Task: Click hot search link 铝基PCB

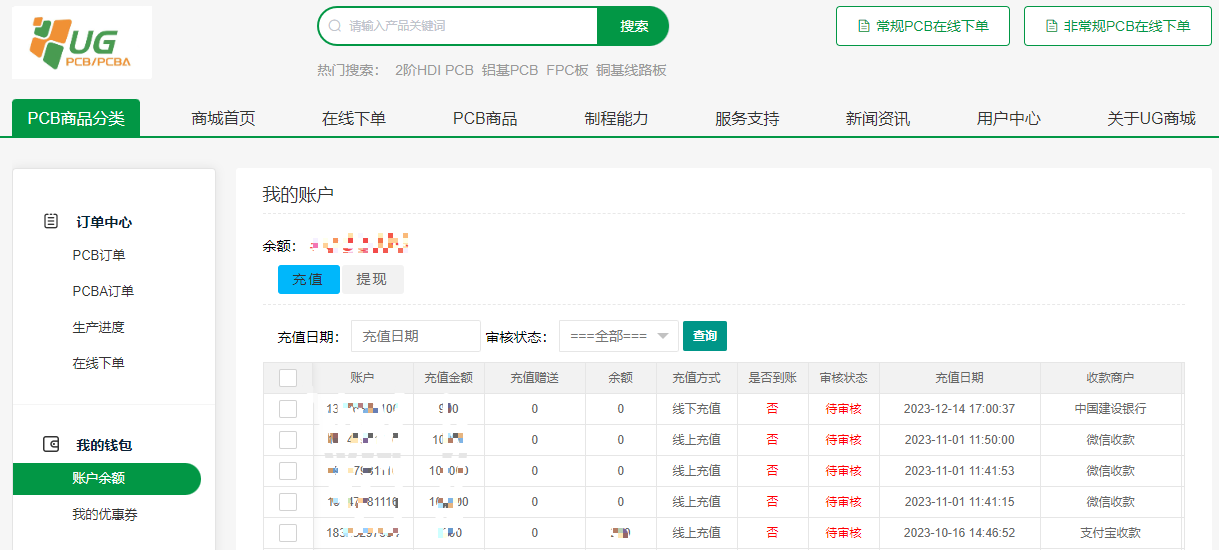Action: pos(510,70)
